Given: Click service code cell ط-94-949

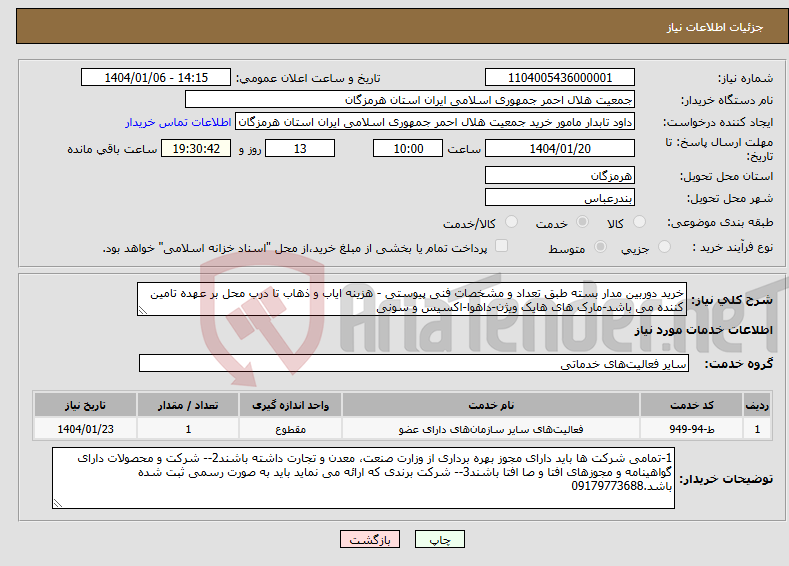Looking at the screenshot, I should [x=692, y=429].
